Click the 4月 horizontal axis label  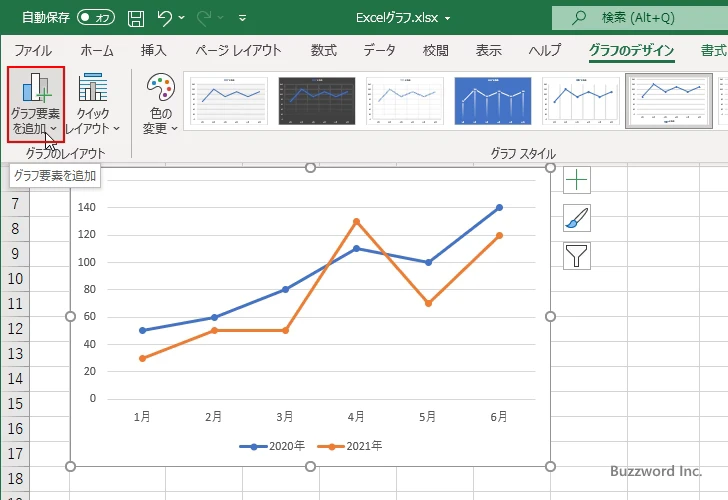pos(356,416)
